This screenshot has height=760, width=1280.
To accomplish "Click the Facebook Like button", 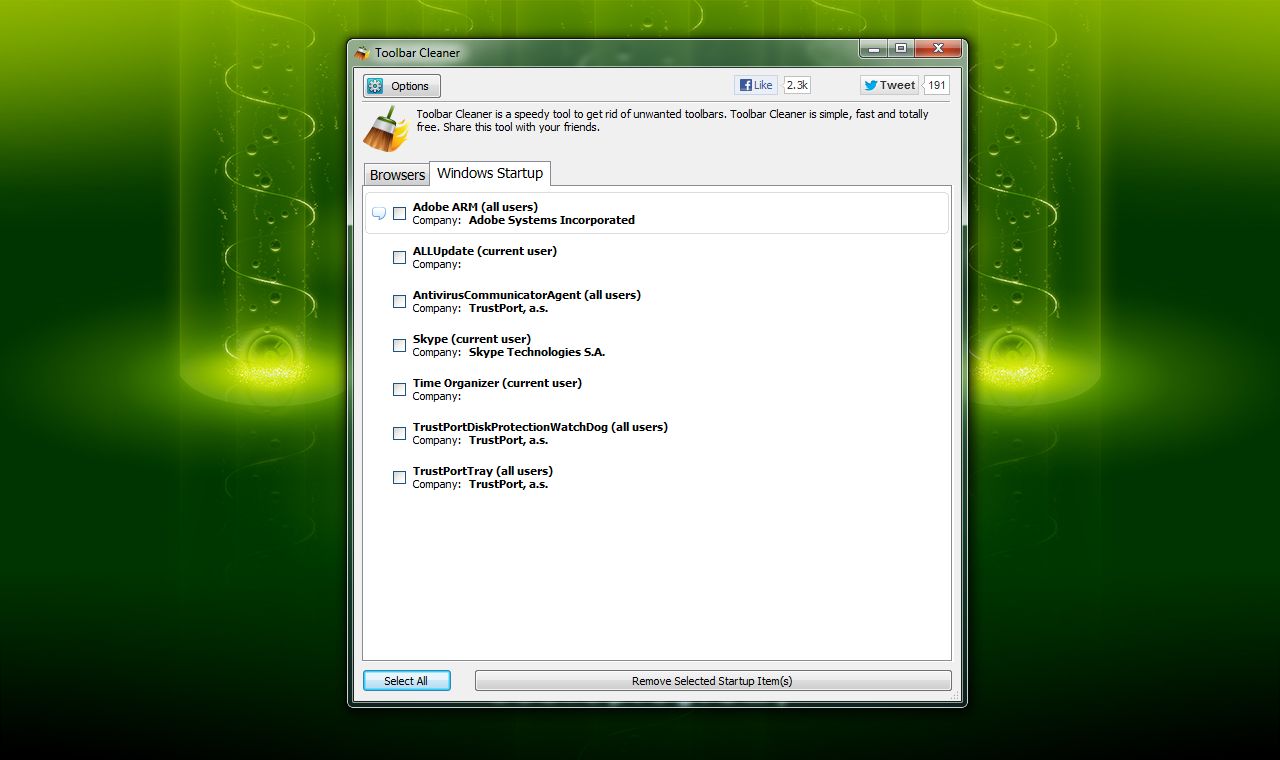I will pos(756,85).
